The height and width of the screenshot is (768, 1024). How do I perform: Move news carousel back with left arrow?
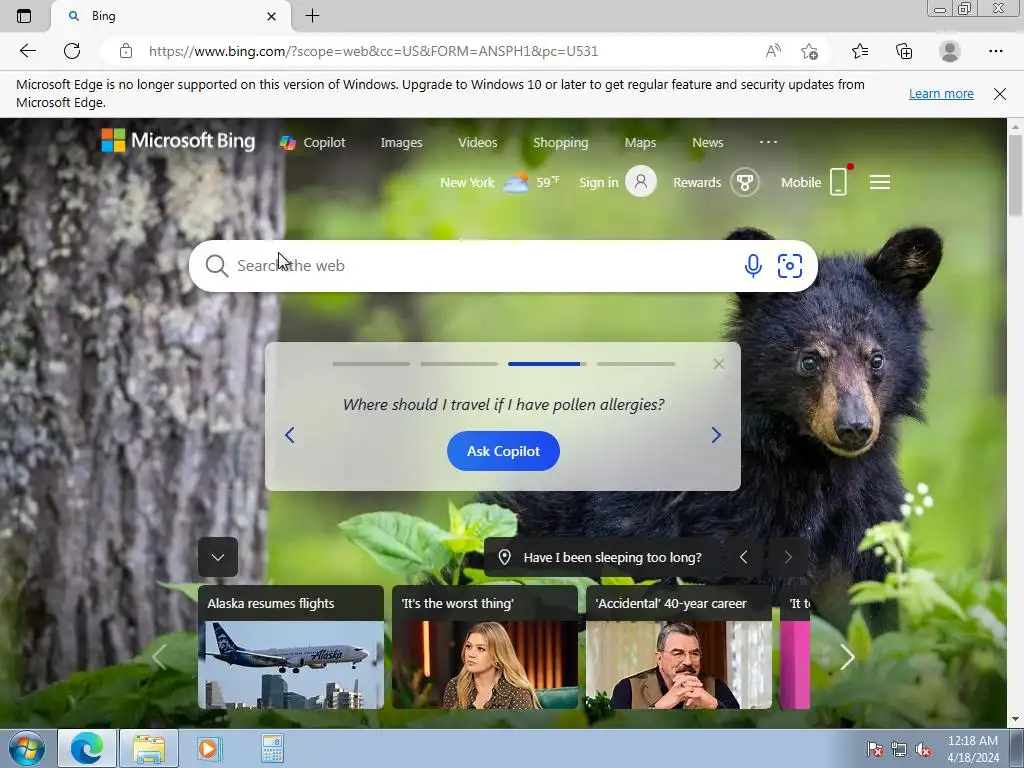pos(159,657)
